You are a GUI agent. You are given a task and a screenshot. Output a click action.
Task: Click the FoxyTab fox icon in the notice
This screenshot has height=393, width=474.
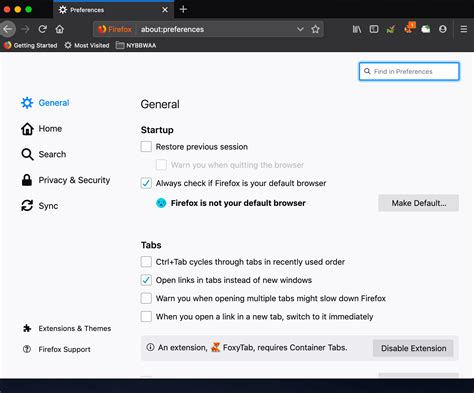(216, 347)
